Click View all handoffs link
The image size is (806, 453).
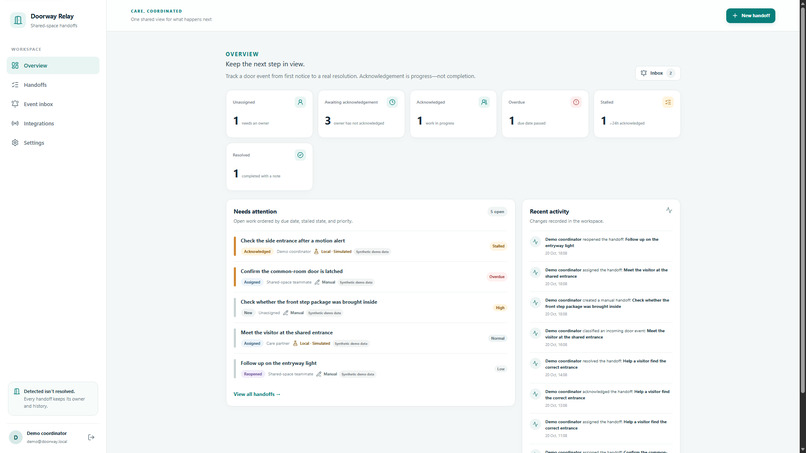pos(257,394)
